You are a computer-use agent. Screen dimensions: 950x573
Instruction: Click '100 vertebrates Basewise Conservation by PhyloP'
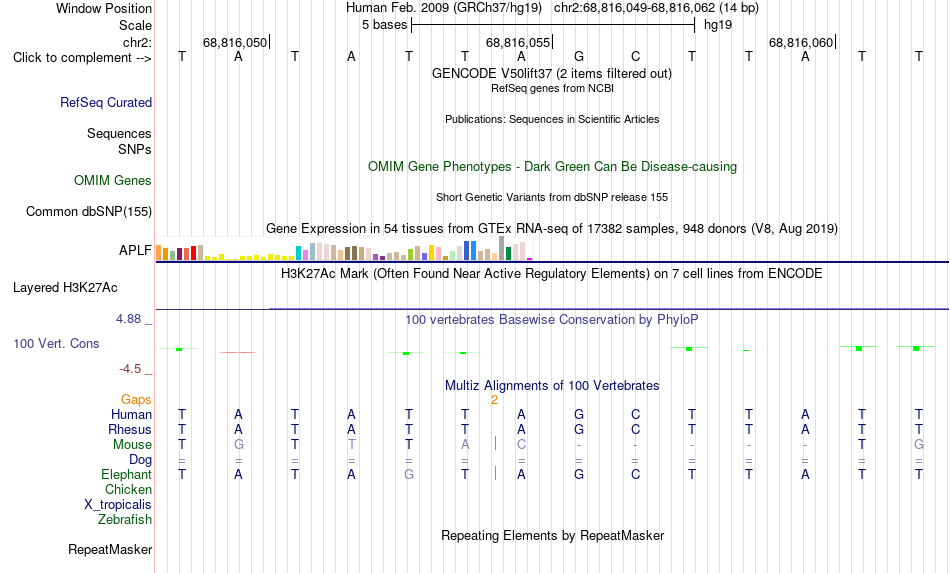552,319
